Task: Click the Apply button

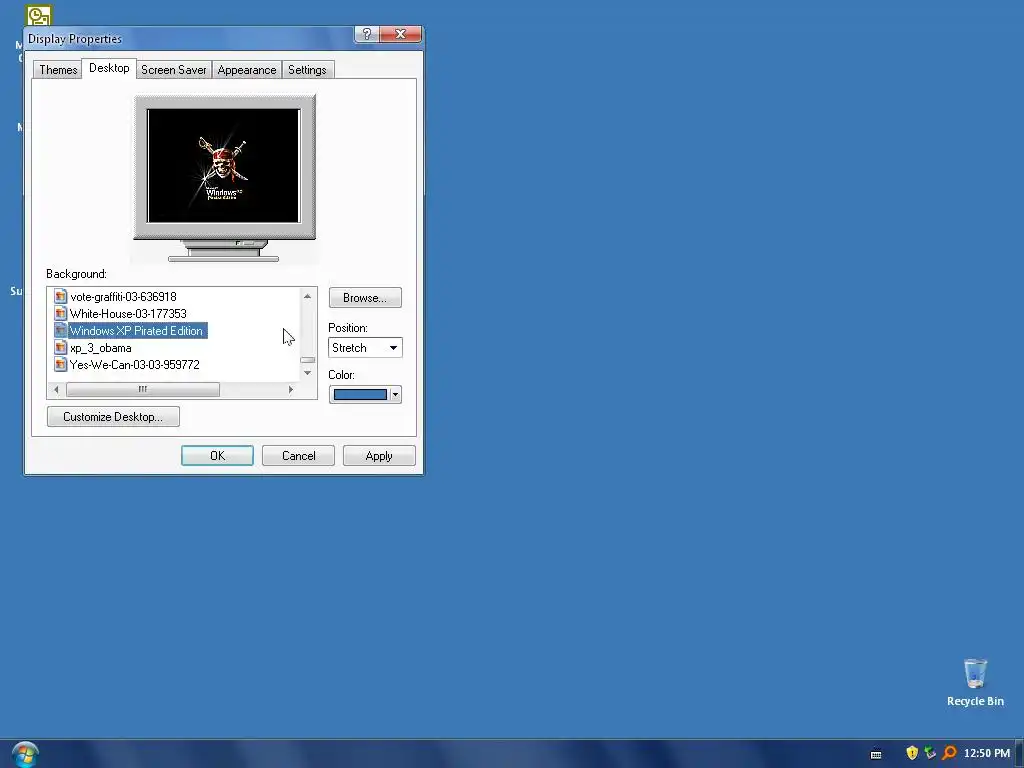Action: point(379,456)
